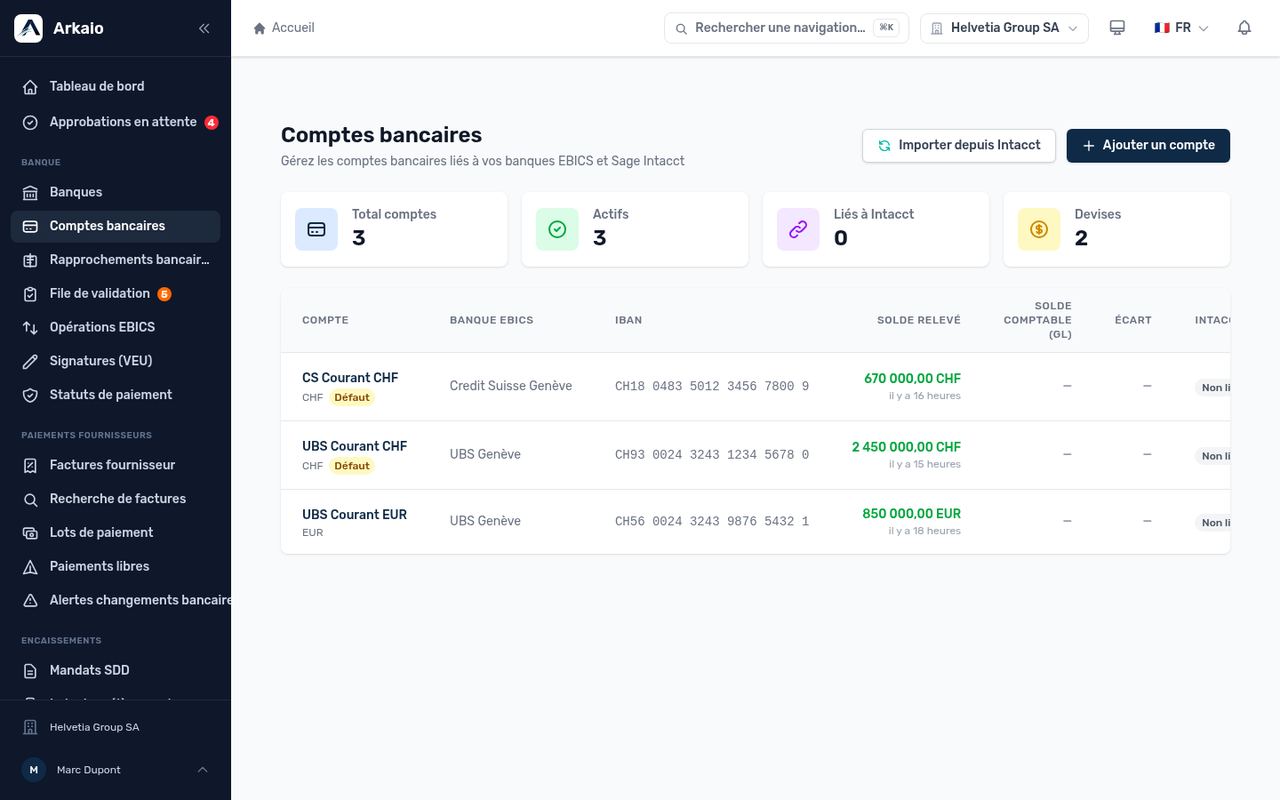Click the Signatures (VEU) pen icon

[30, 361]
